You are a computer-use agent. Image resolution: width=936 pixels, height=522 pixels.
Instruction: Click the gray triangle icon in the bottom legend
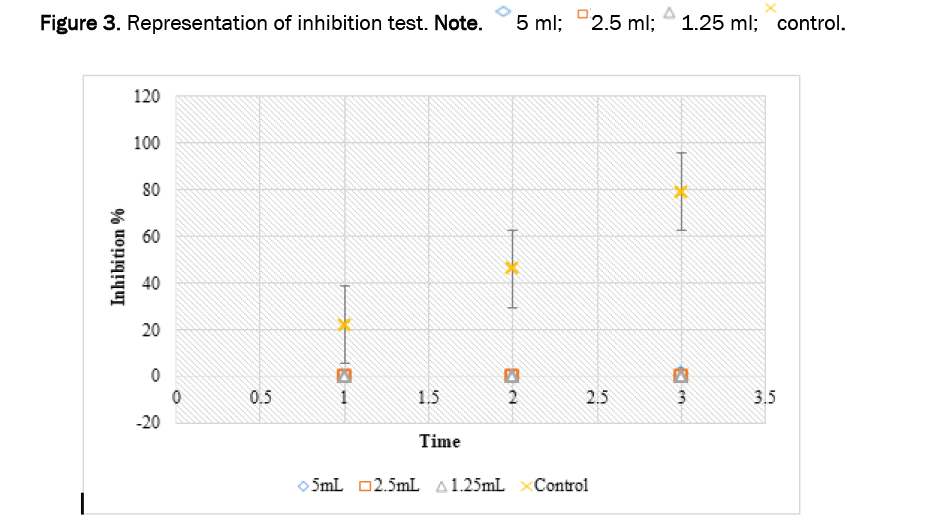[x=441, y=486]
